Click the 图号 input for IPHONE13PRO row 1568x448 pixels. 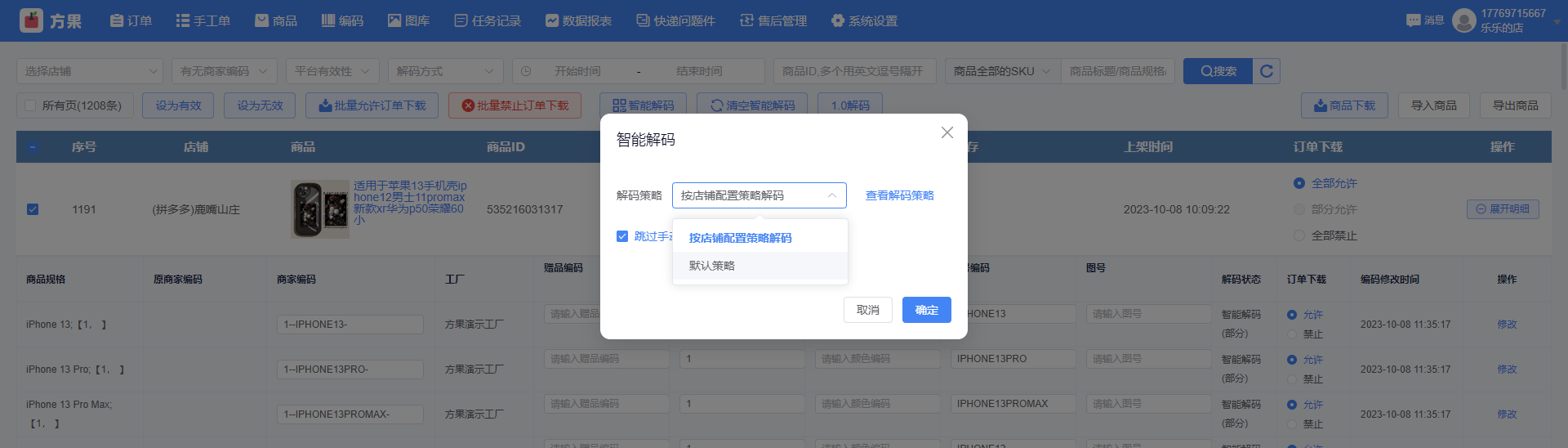1149,359
